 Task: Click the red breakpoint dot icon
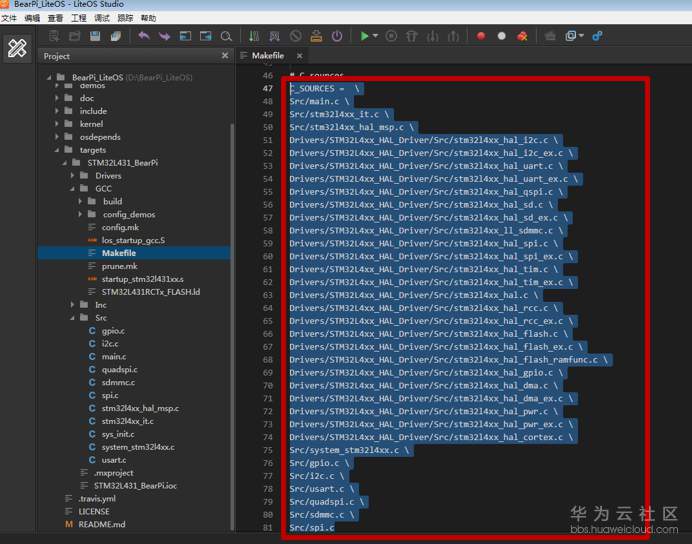tap(481, 36)
